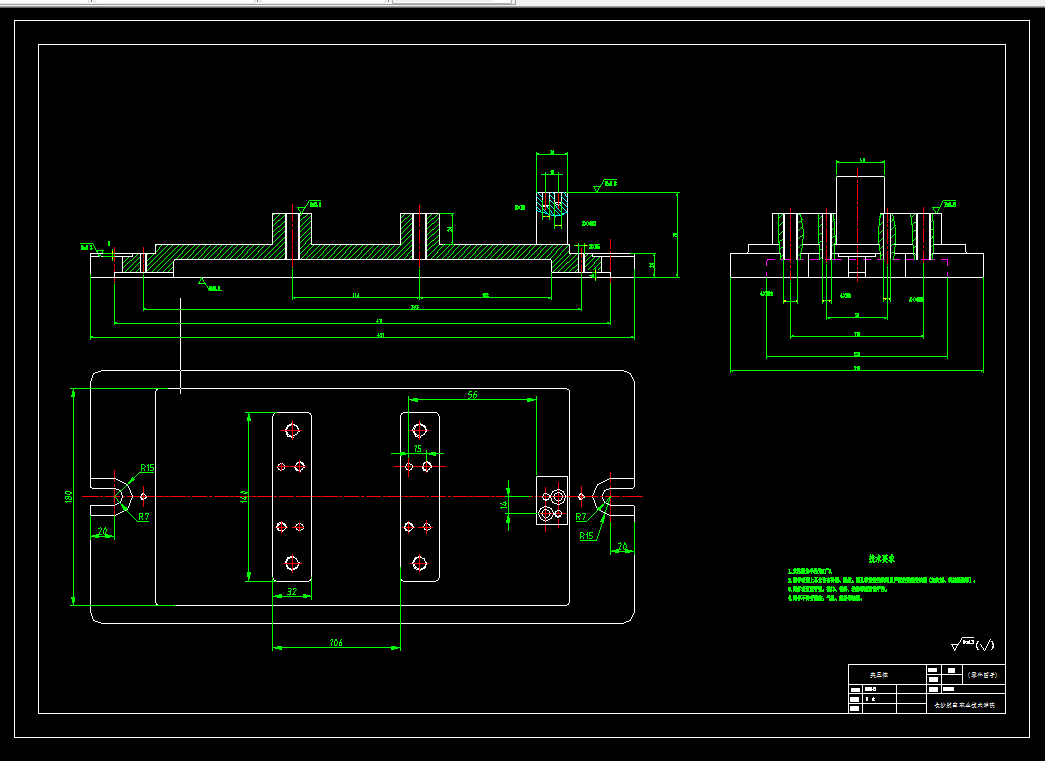Screen dimensions: 1045x761
Task: Select the "106" spacing dimension text
Action: point(336,642)
